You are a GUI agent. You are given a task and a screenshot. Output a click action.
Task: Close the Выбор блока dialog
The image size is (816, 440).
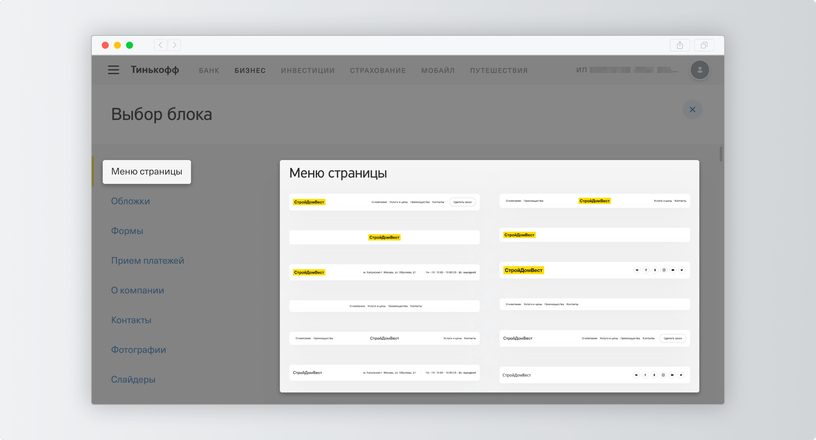[x=692, y=109]
